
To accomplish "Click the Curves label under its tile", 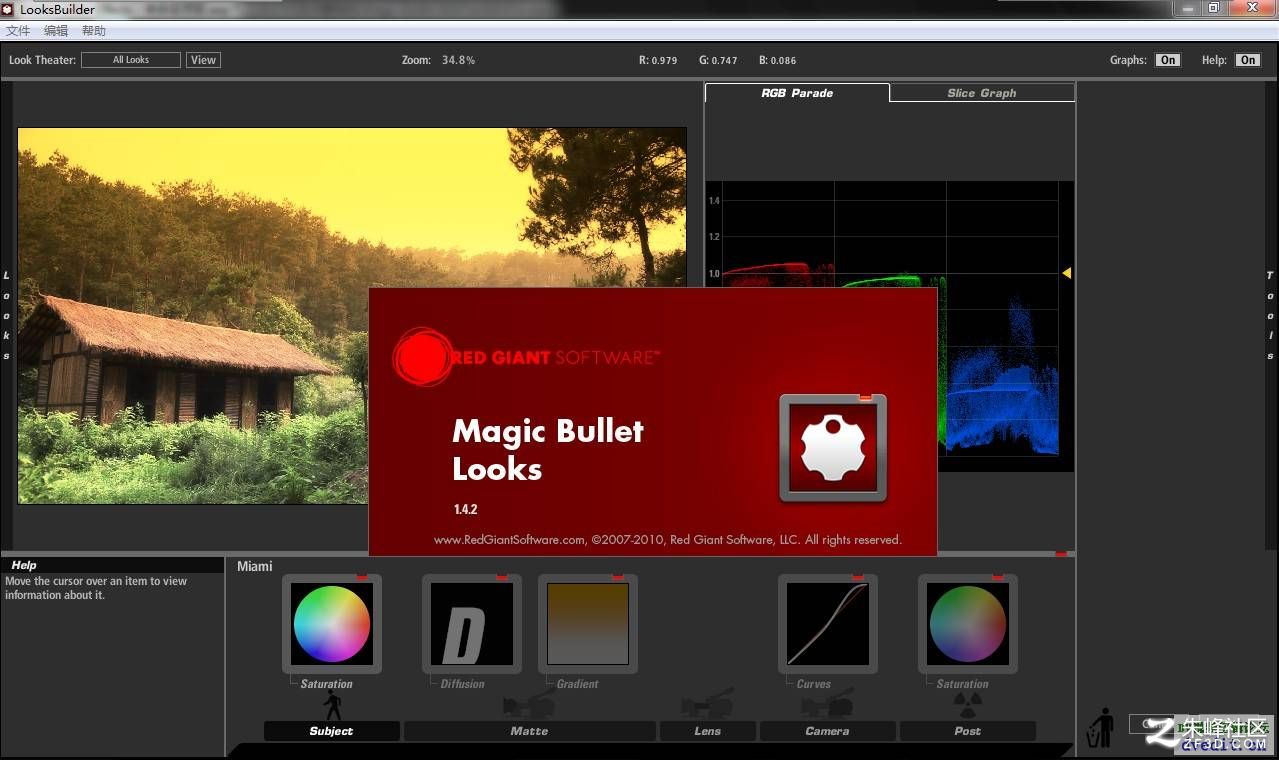I will coord(814,684).
